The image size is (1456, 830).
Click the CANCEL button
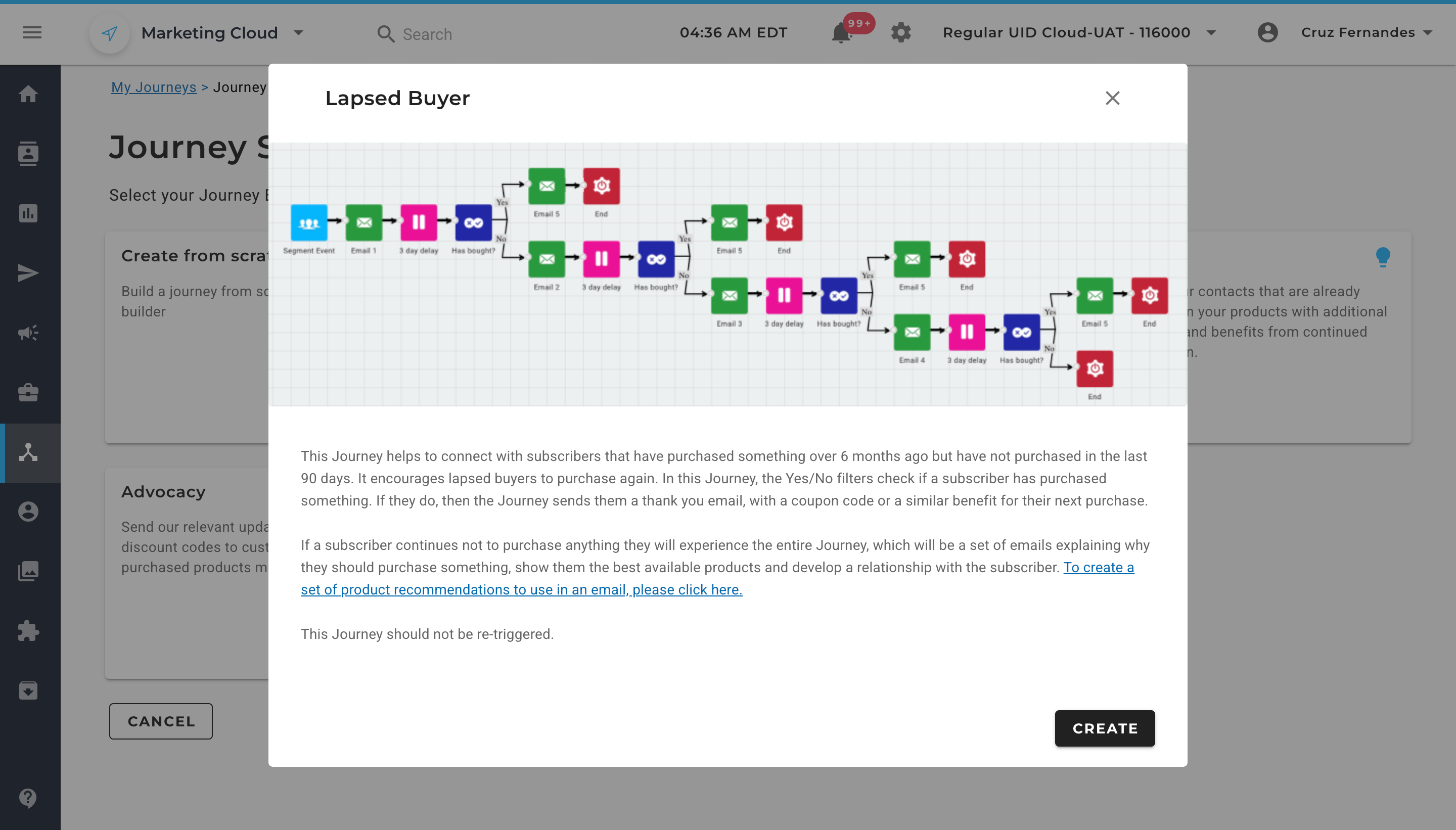pos(161,721)
